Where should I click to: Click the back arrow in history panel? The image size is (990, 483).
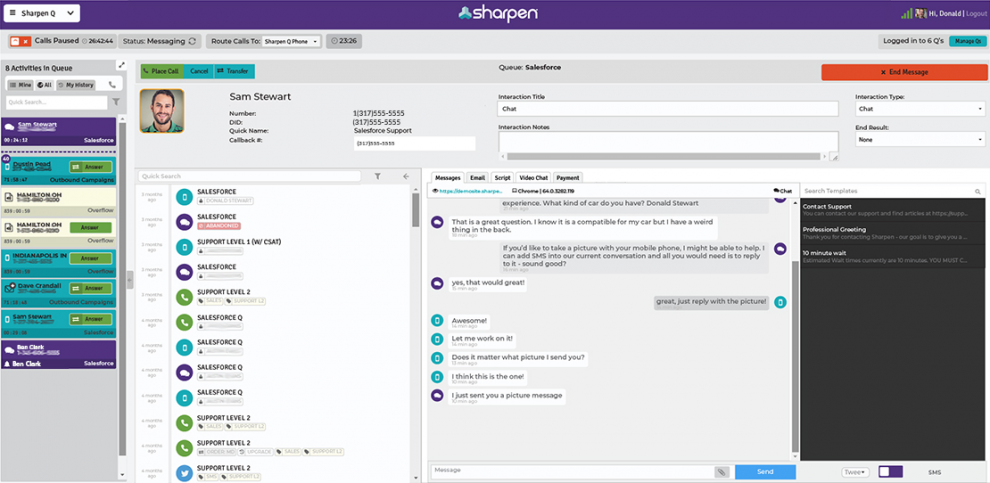coord(406,177)
